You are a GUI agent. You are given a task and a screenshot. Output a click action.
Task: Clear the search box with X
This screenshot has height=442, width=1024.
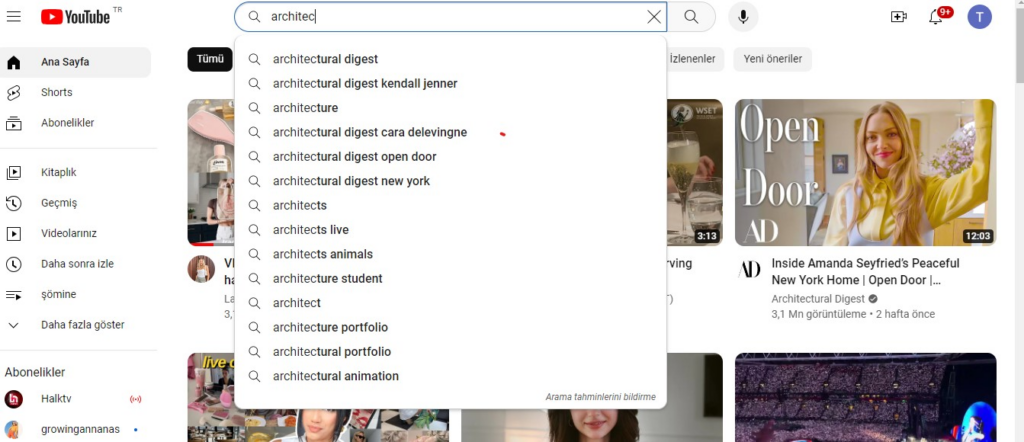(x=654, y=17)
